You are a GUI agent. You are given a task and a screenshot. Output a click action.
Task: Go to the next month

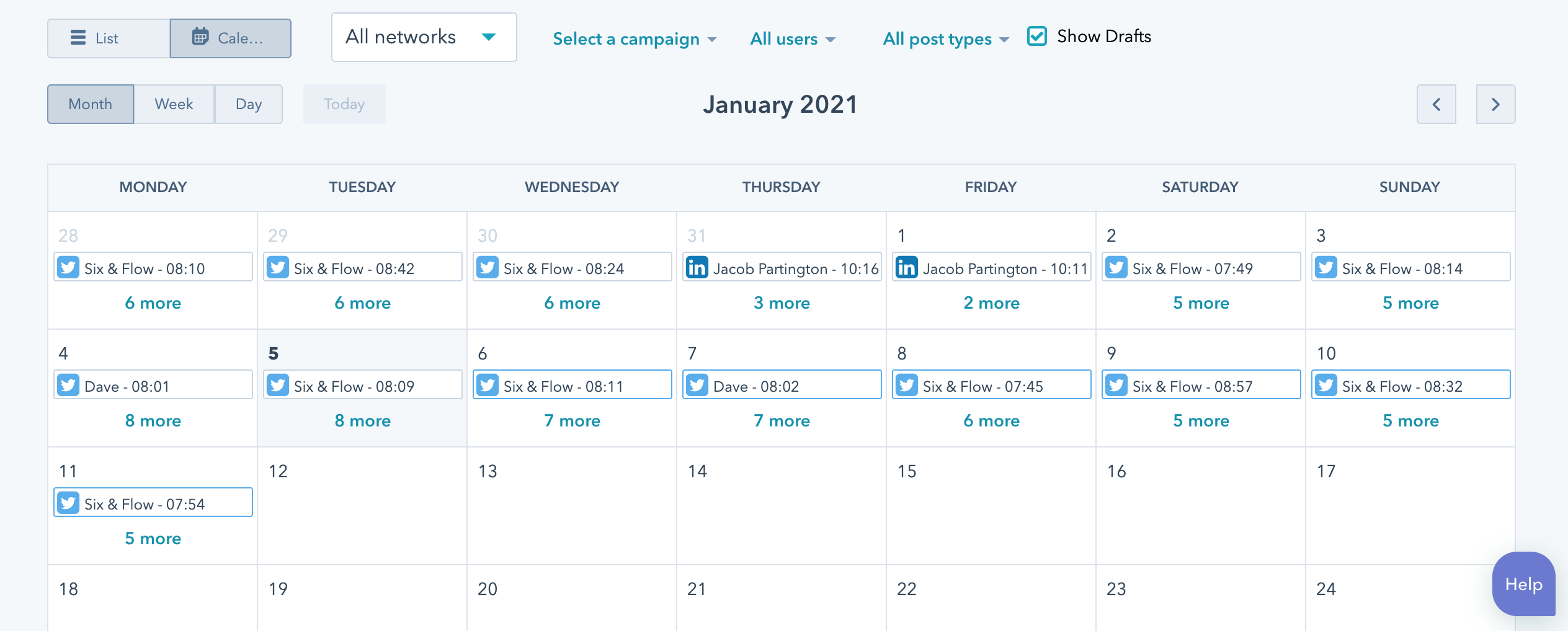(1495, 104)
